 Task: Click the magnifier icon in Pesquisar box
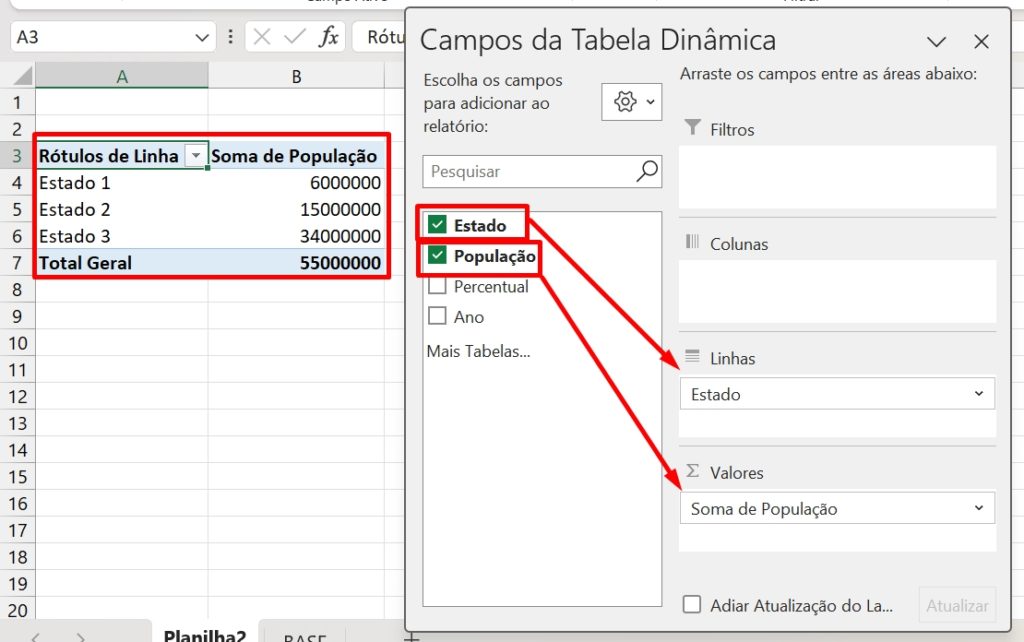[x=646, y=171]
